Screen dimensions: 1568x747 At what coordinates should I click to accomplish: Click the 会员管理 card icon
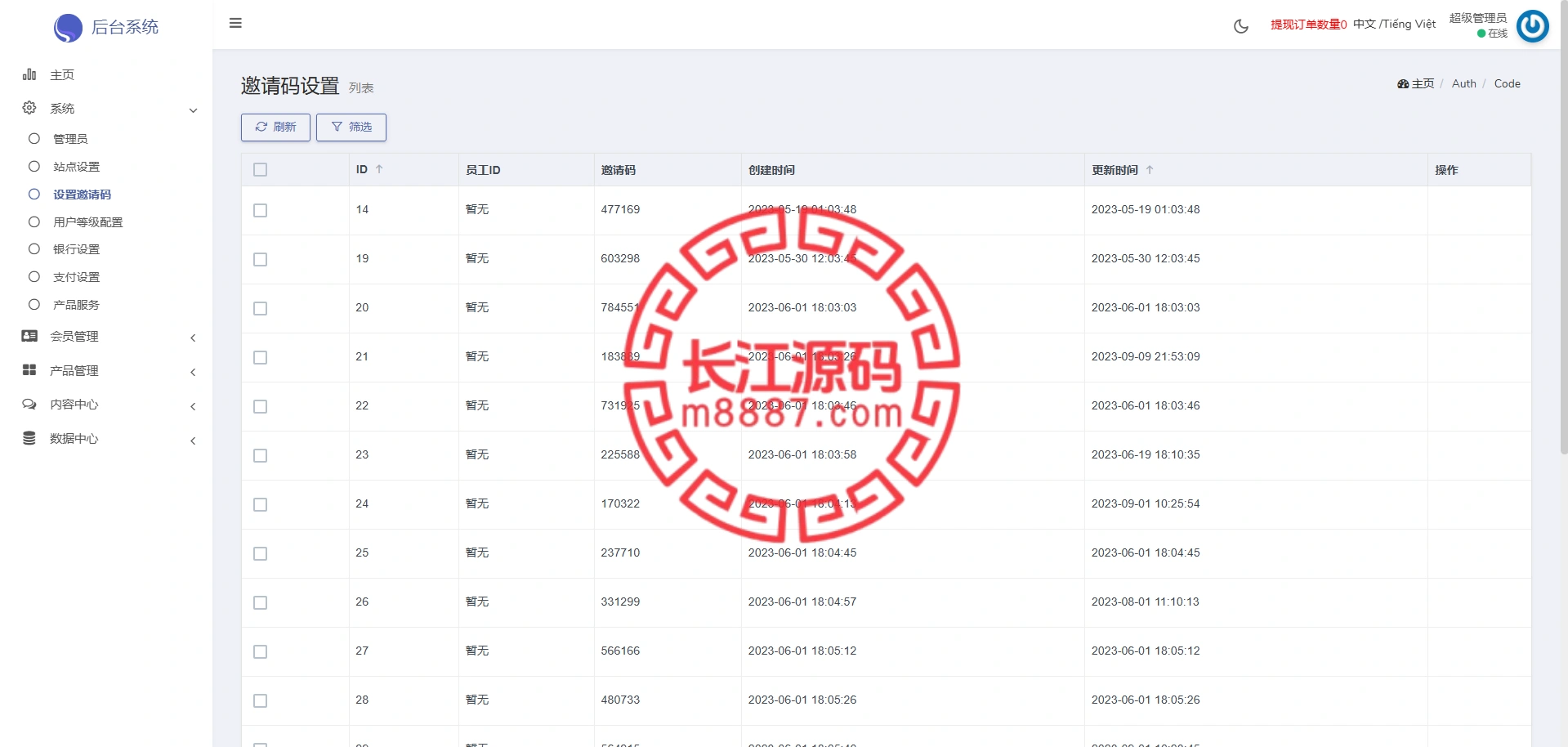(29, 336)
